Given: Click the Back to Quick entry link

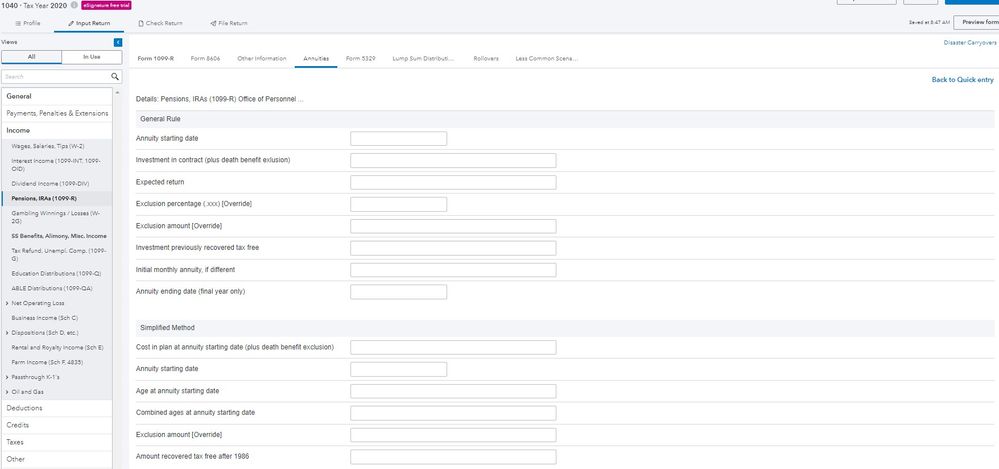Looking at the screenshot, I should 962,79.
